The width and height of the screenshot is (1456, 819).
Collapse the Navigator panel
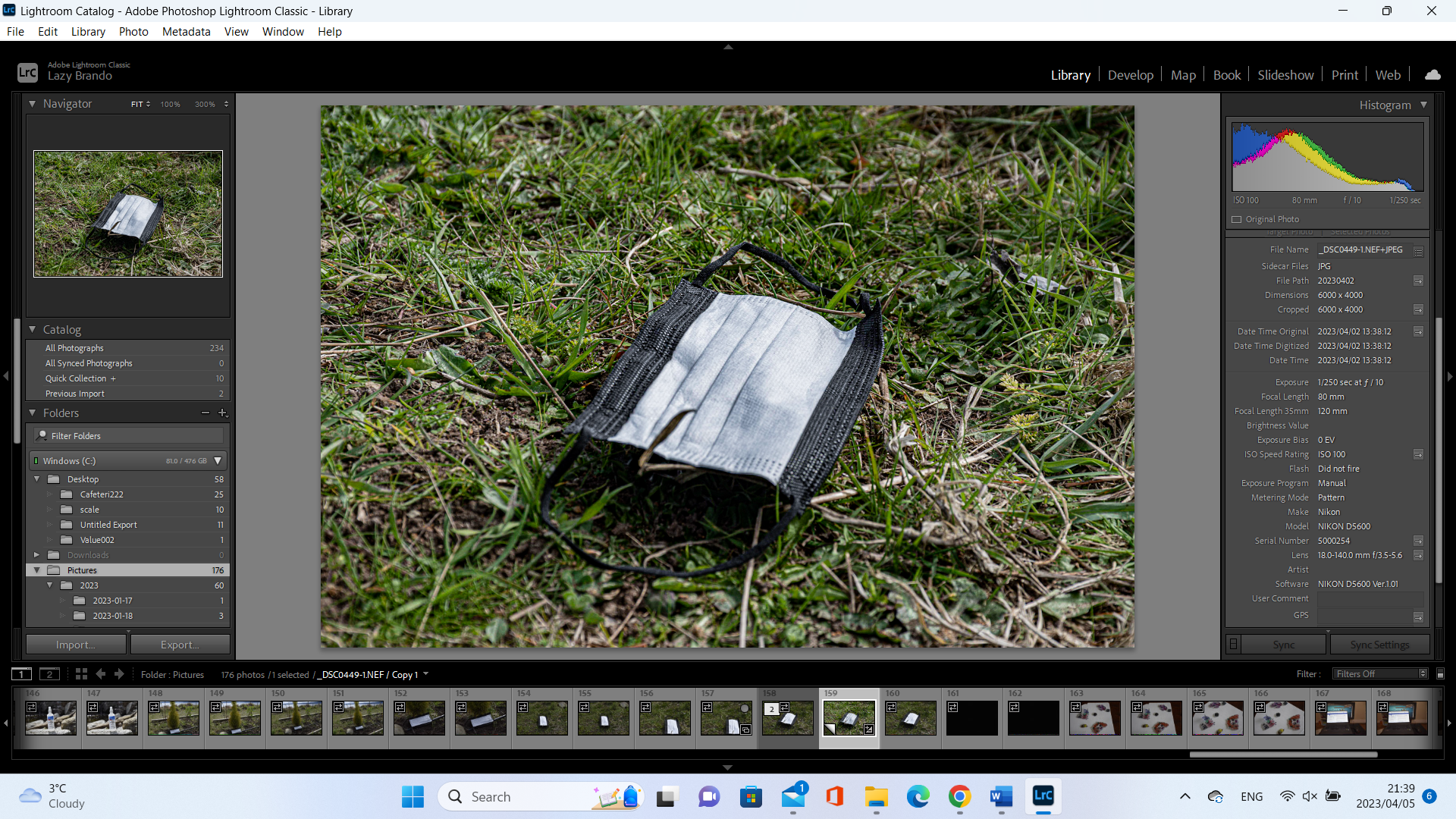pyautogui.click(x=33, y=104)
